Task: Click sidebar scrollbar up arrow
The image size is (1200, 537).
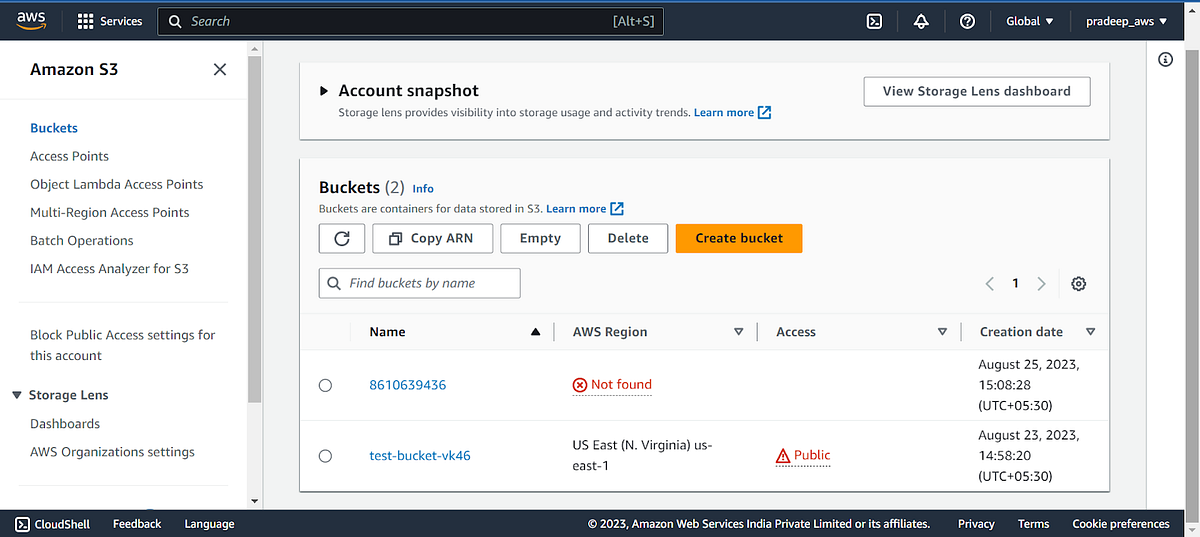Action: (x=254, y=47)
